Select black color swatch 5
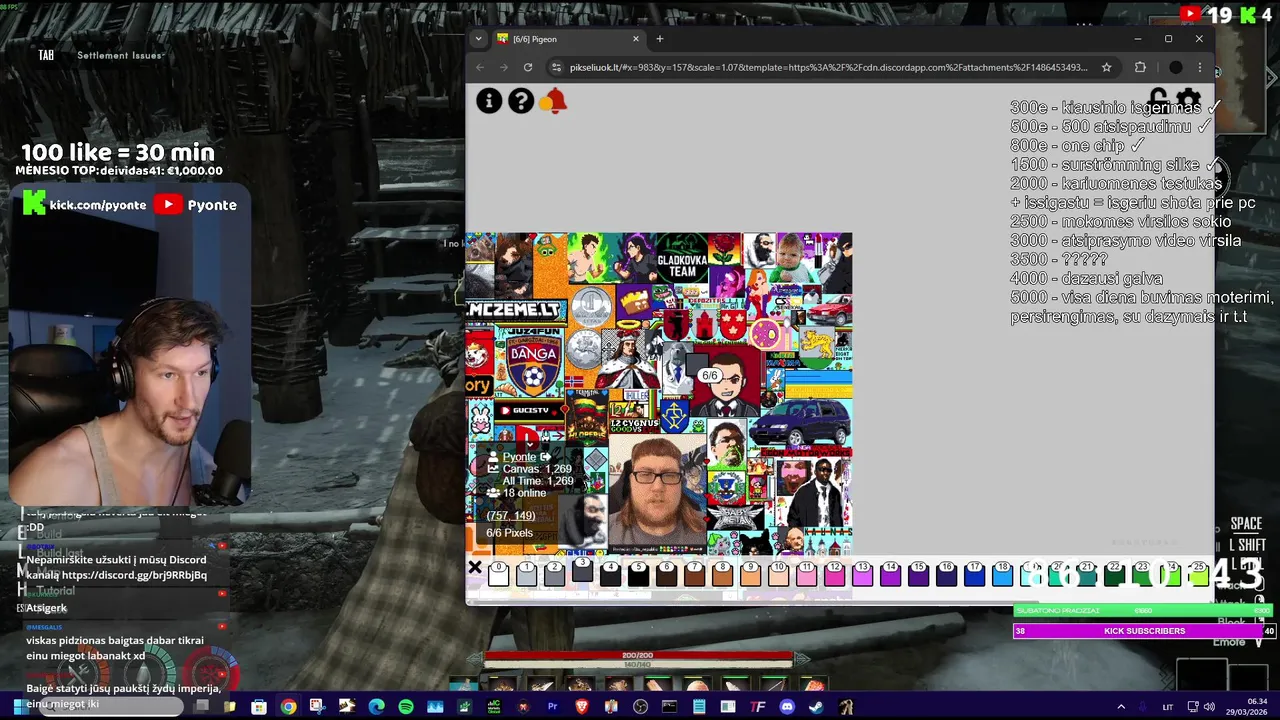1280x720 pixels. tap(638, 573)
